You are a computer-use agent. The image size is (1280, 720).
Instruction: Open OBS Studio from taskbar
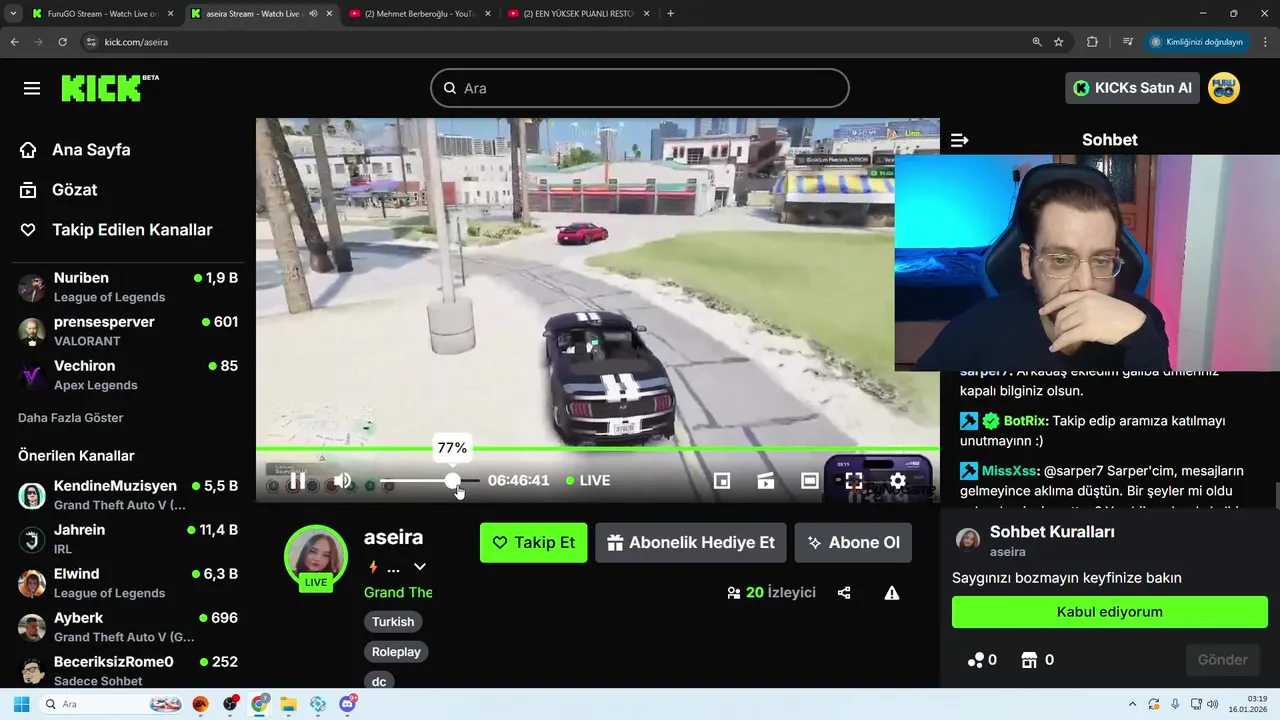coord(231,704)
